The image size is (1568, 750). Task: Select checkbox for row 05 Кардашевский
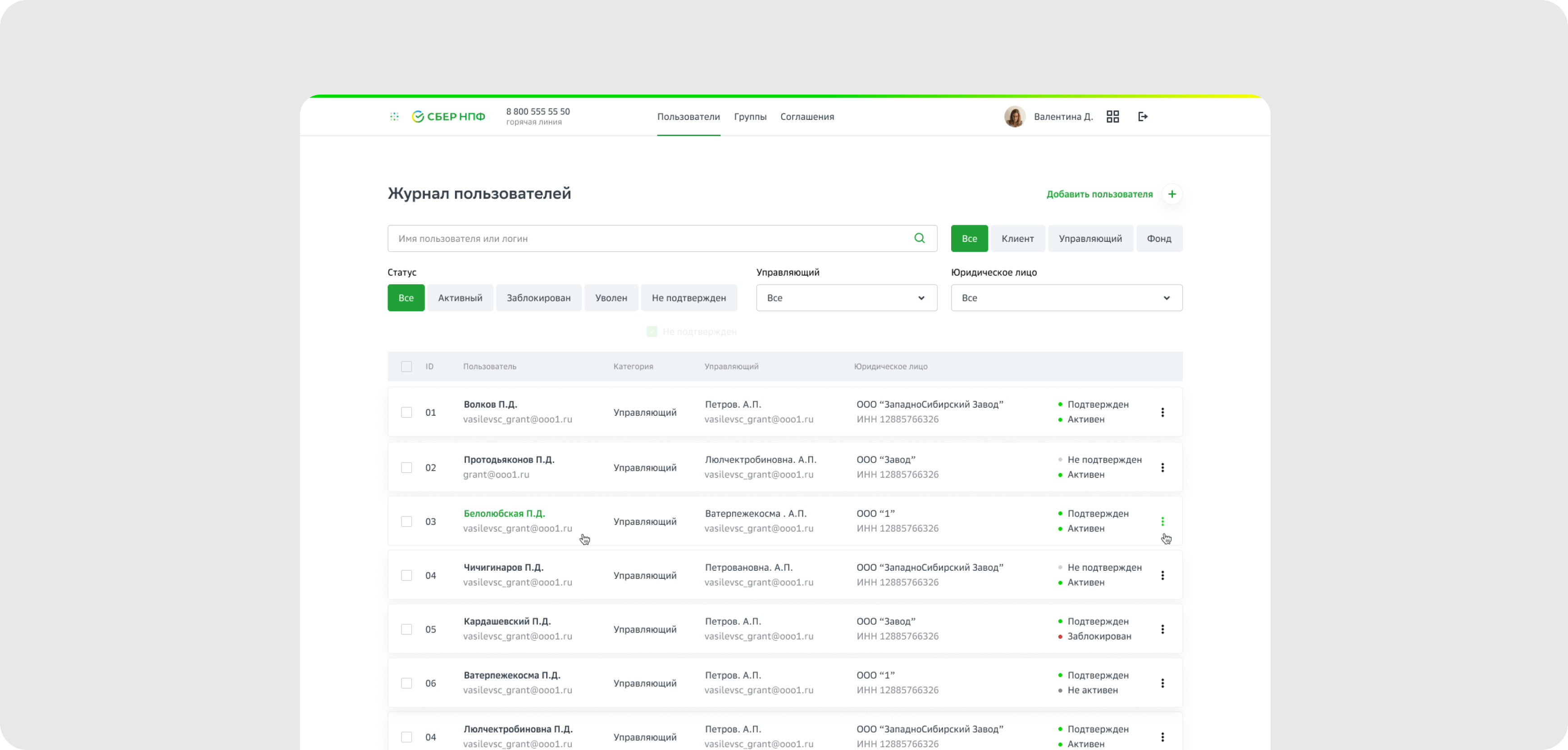click(406, 629)
